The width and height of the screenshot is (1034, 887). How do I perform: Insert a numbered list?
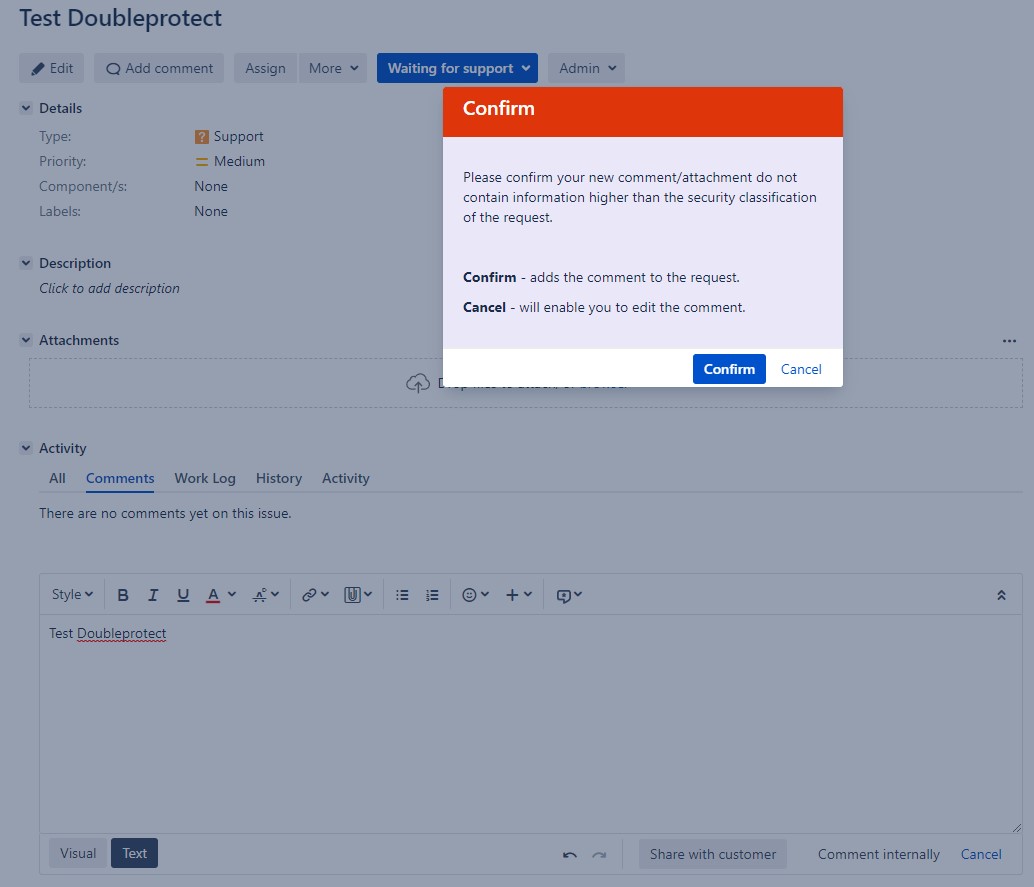tap(432, 595)
